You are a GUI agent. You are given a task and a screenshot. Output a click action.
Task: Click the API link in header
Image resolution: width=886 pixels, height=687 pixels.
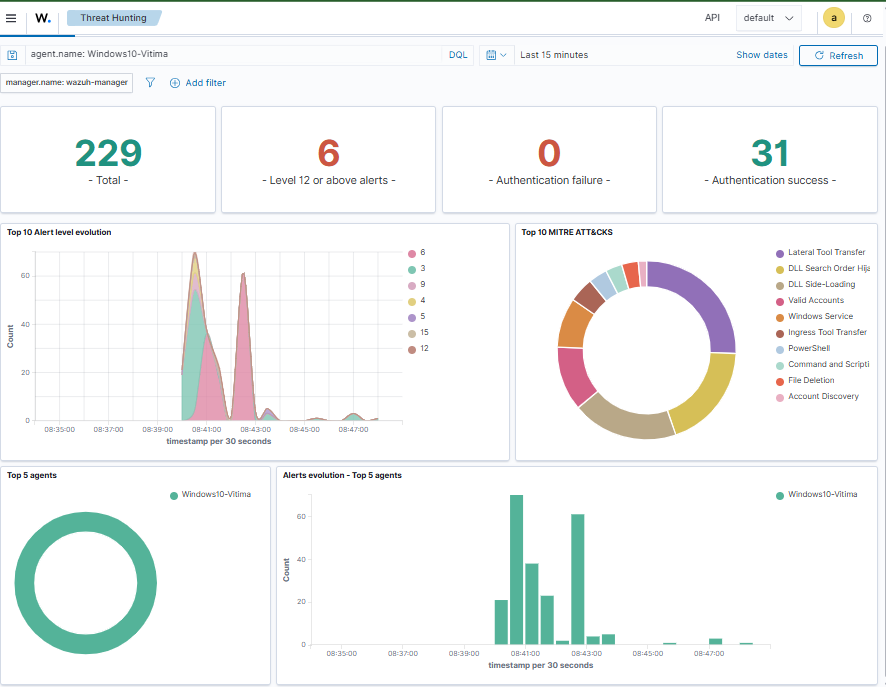712,18
